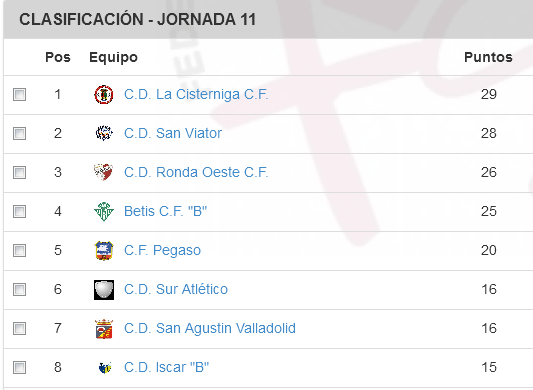This screenshot has height=390, width=533.
Task: Click the green Betis C.F. "B" crest
Action: point(104,211)
